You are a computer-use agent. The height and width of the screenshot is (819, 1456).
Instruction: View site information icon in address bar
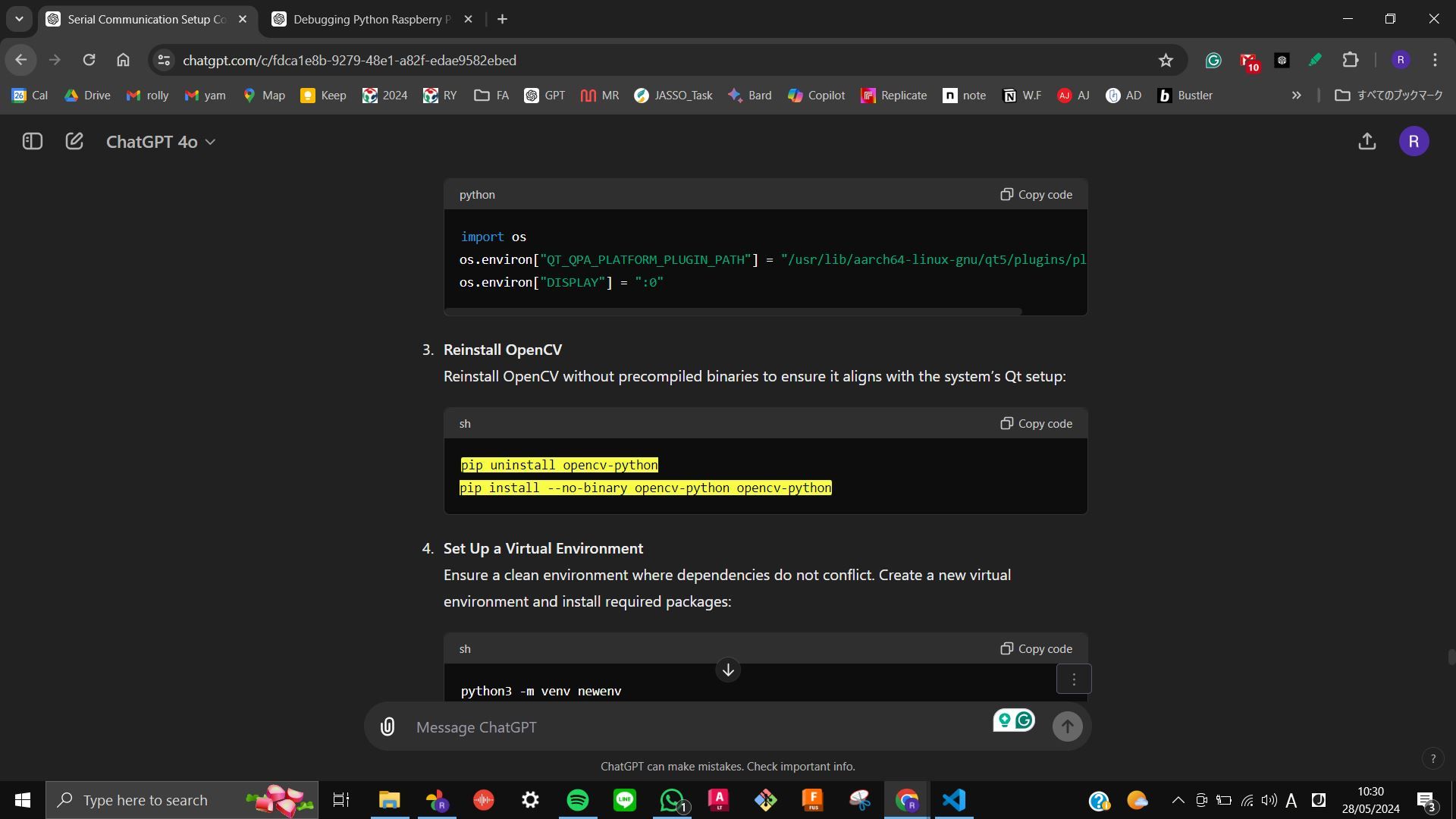coord(163,61)
